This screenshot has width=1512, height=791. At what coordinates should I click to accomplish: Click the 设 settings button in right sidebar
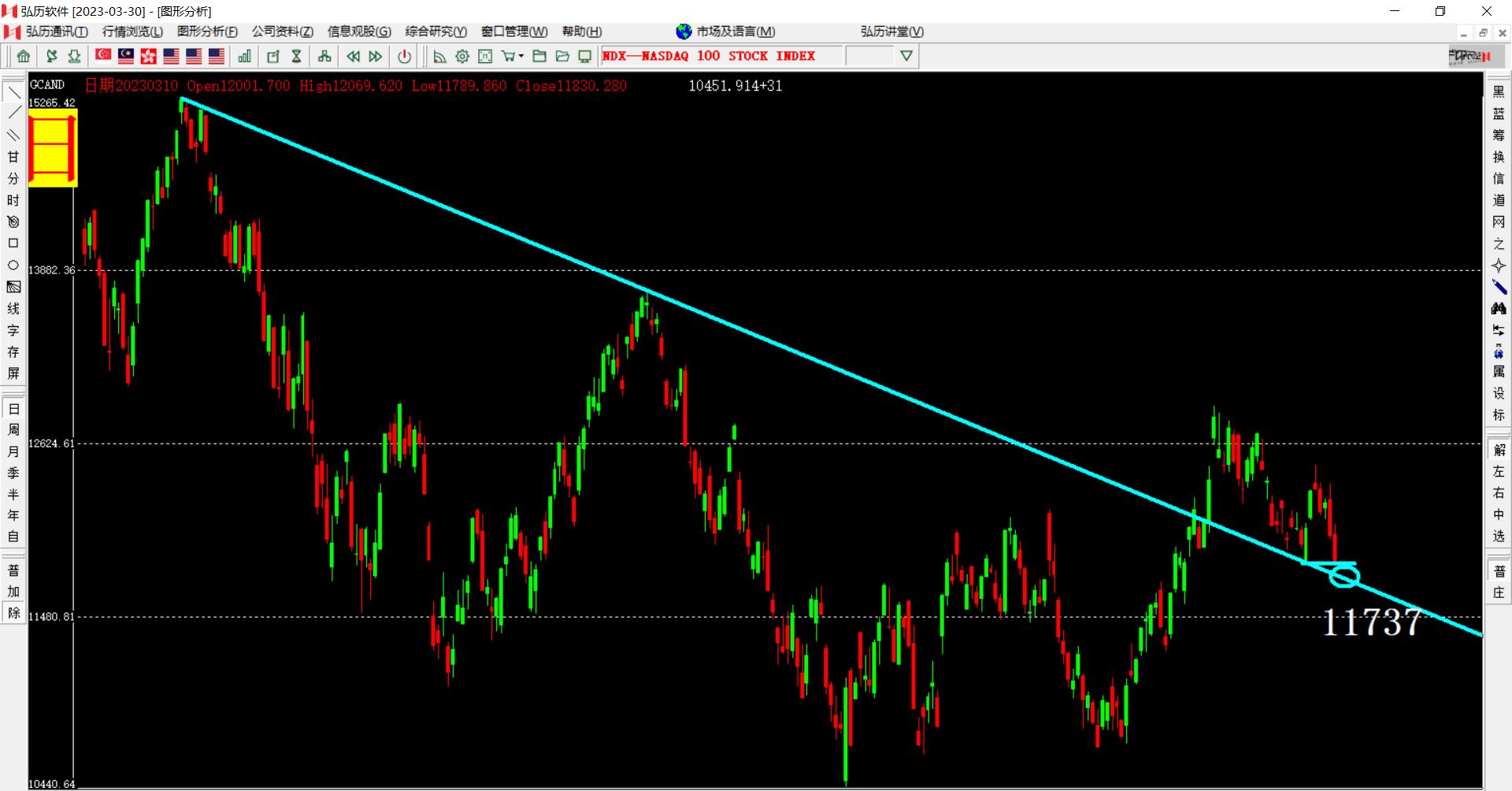tap(1499, 393)
